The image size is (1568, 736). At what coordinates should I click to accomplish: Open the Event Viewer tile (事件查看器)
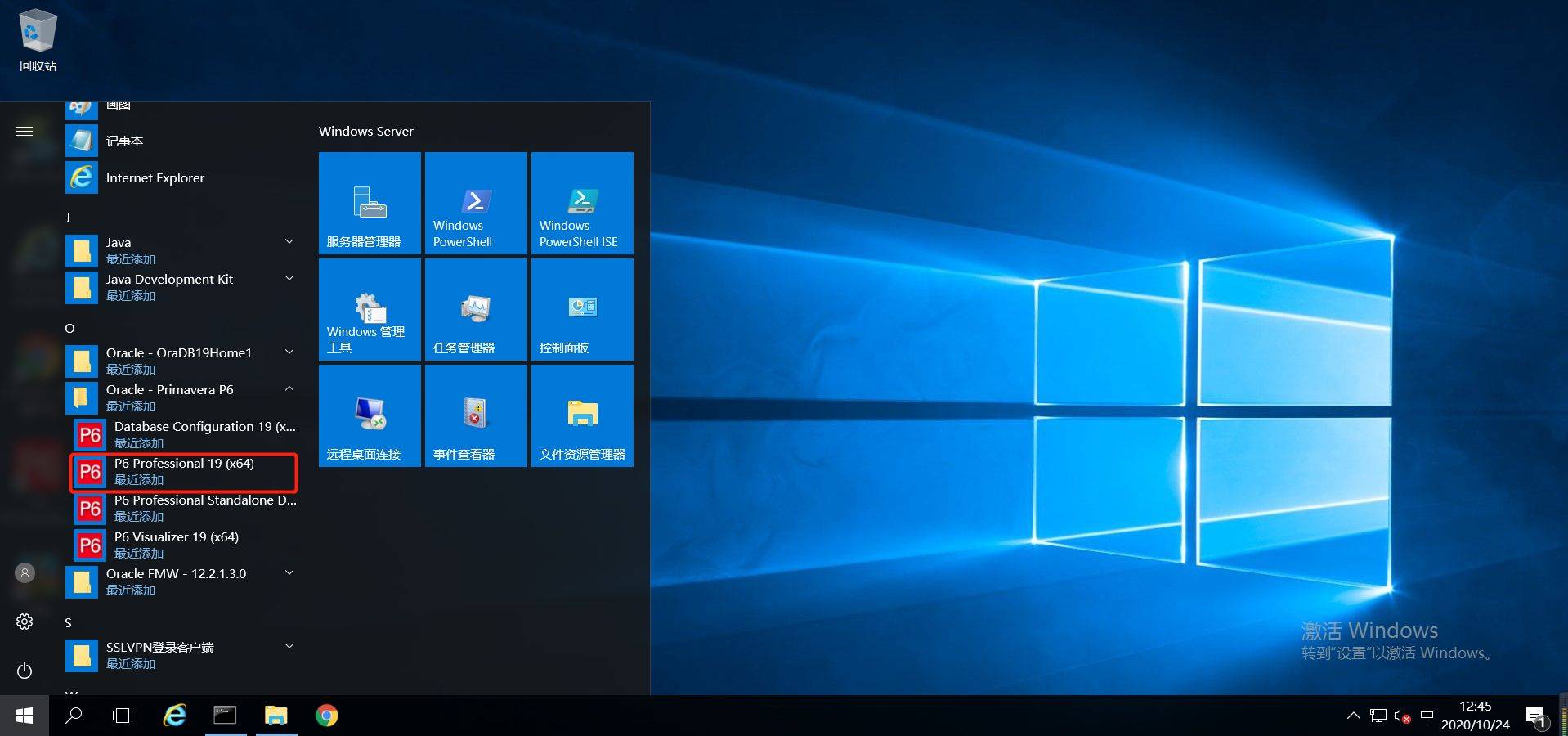click(x=476, y=415)
